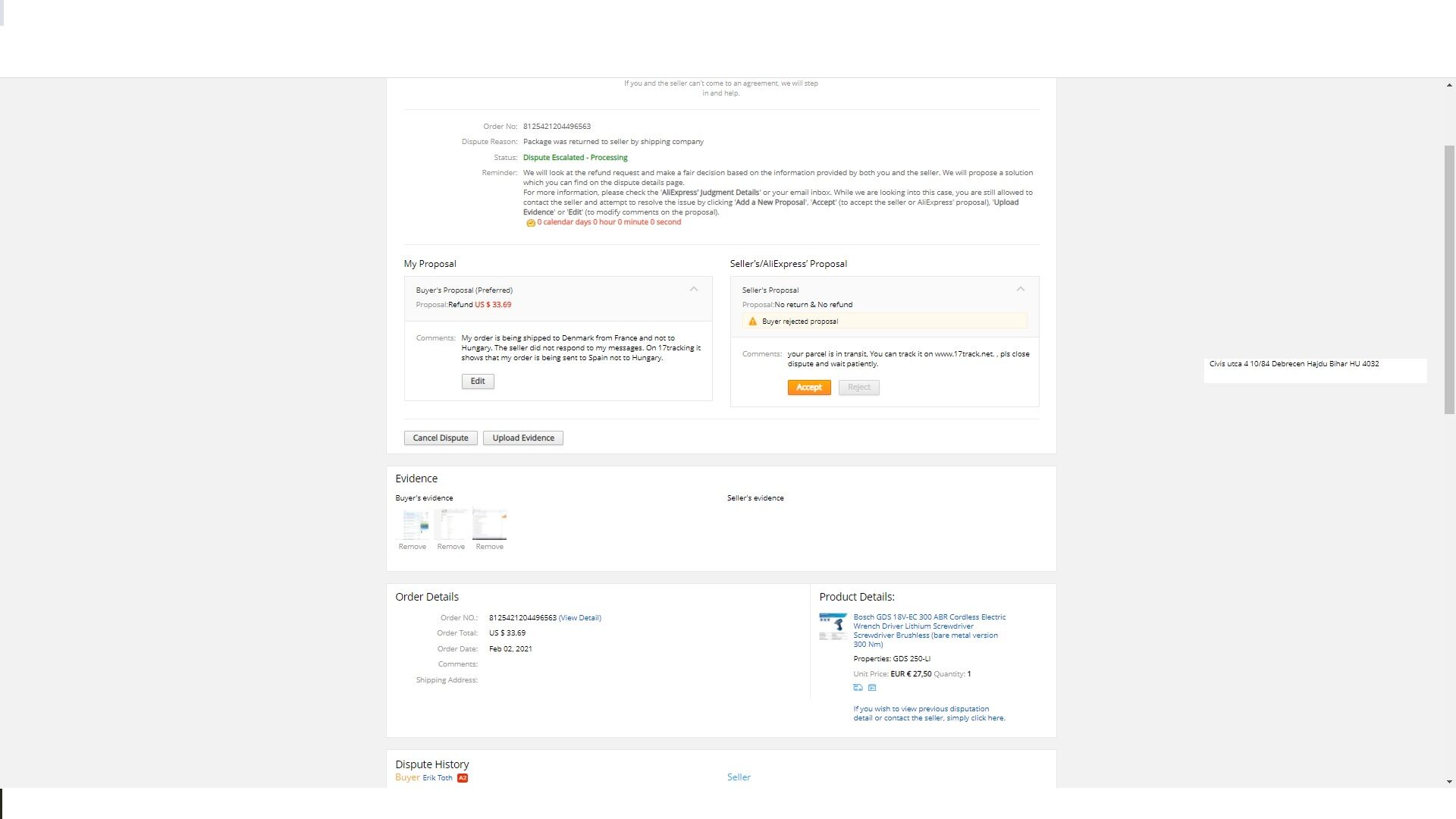
Task: Open first buyer evidence thumbnail
Action: 414,524
